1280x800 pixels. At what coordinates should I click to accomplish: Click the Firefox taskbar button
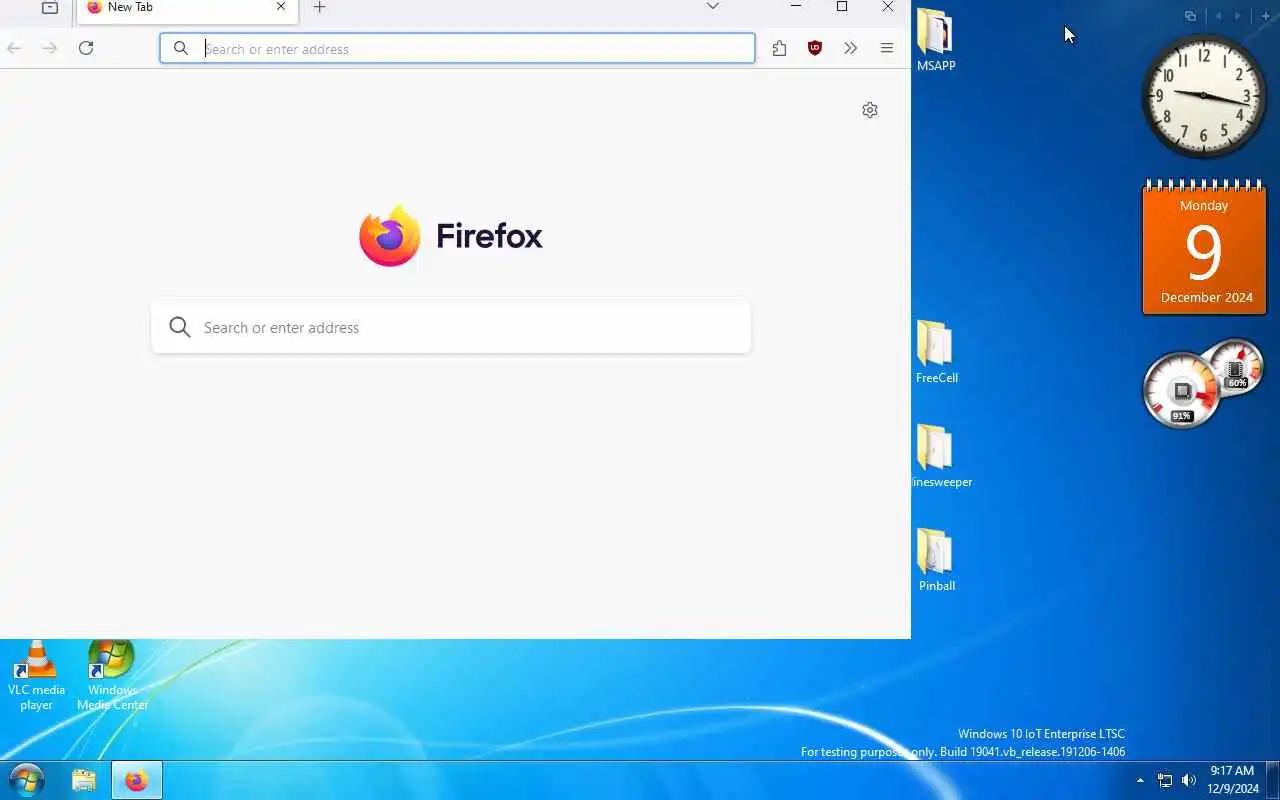136,780
